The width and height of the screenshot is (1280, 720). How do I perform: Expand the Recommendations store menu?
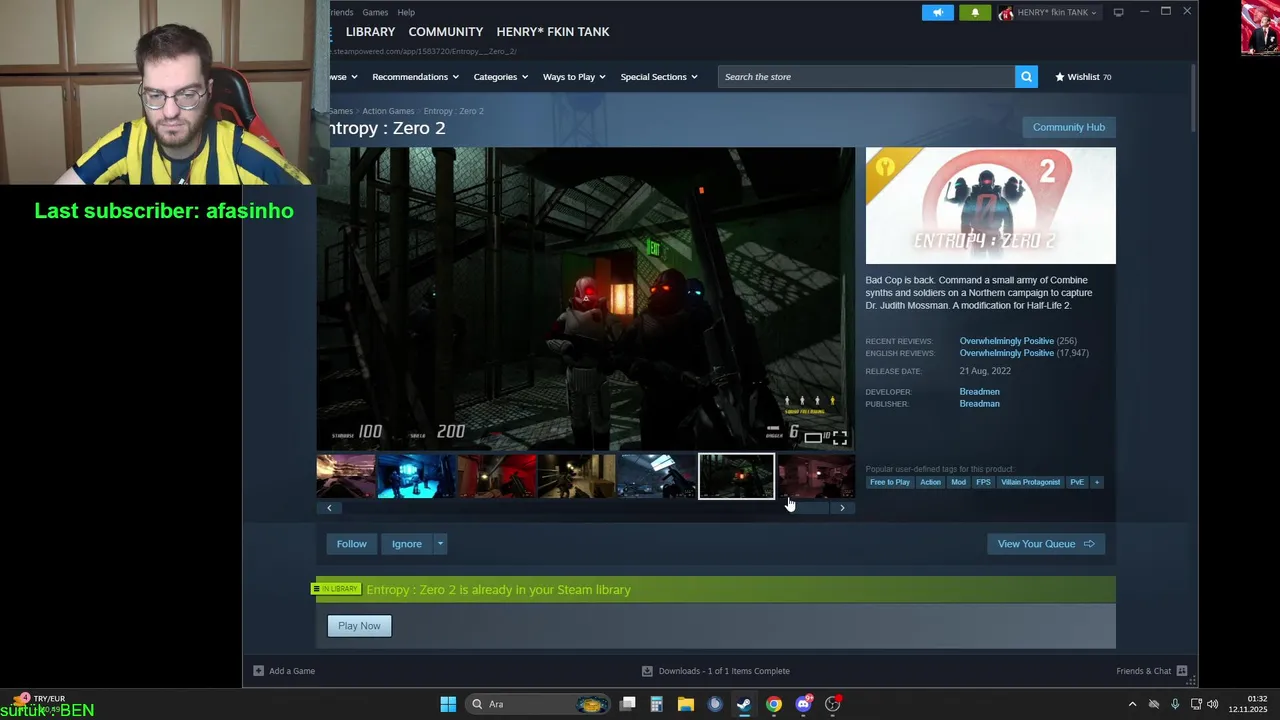[415, 77]
